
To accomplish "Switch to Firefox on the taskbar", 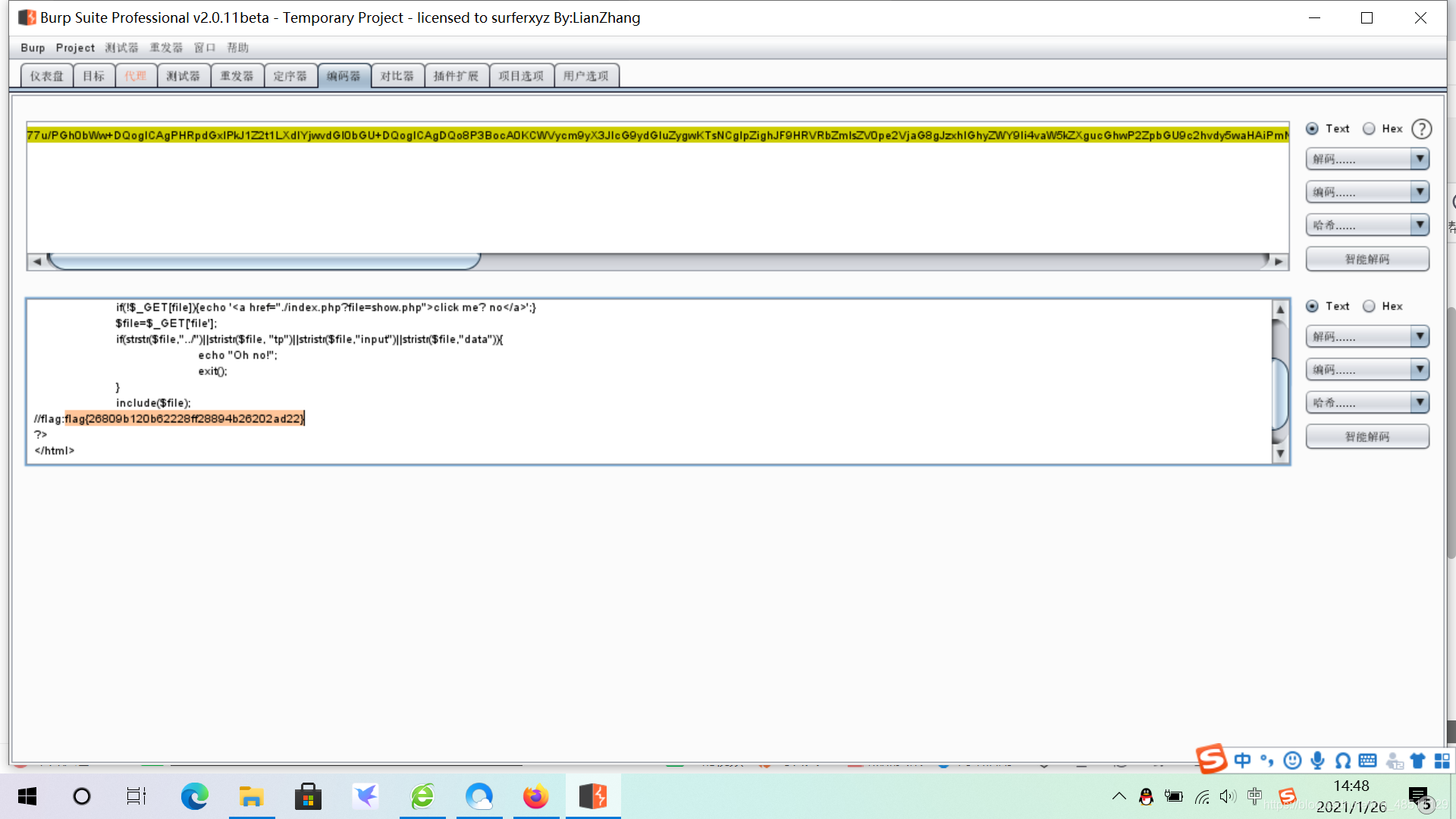I will click(x=536, y=796).
